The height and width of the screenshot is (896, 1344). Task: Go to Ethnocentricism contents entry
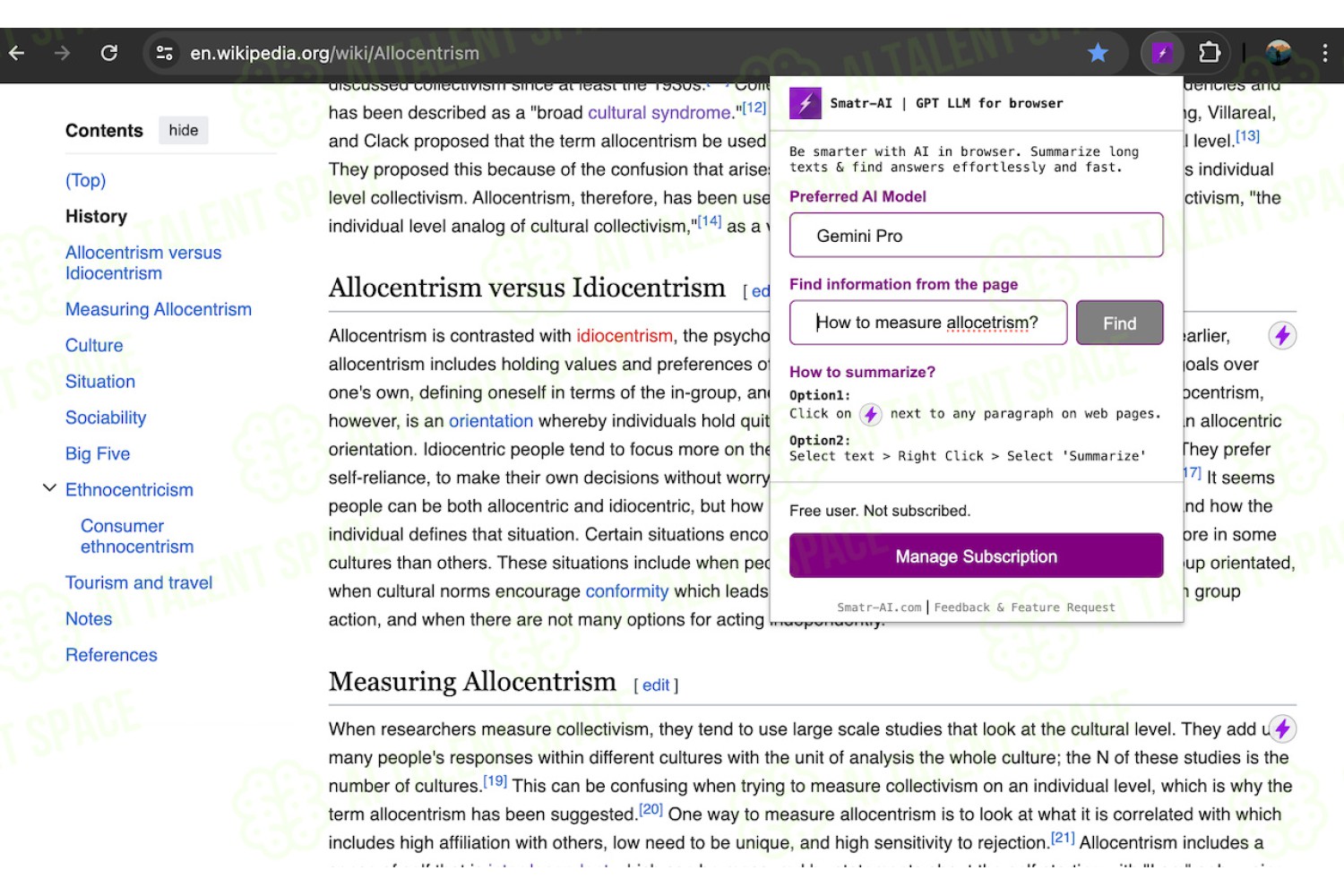(129, 489)
